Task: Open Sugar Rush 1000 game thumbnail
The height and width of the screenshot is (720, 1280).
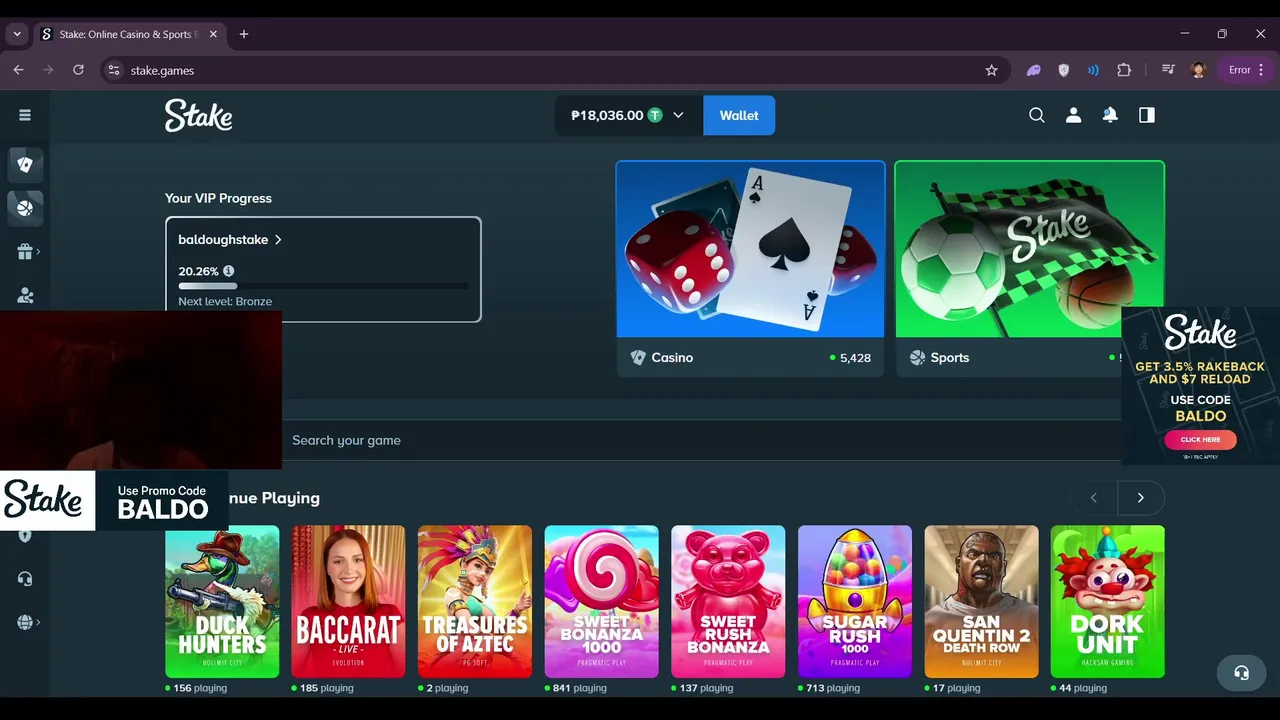Action: pos(855,601)
